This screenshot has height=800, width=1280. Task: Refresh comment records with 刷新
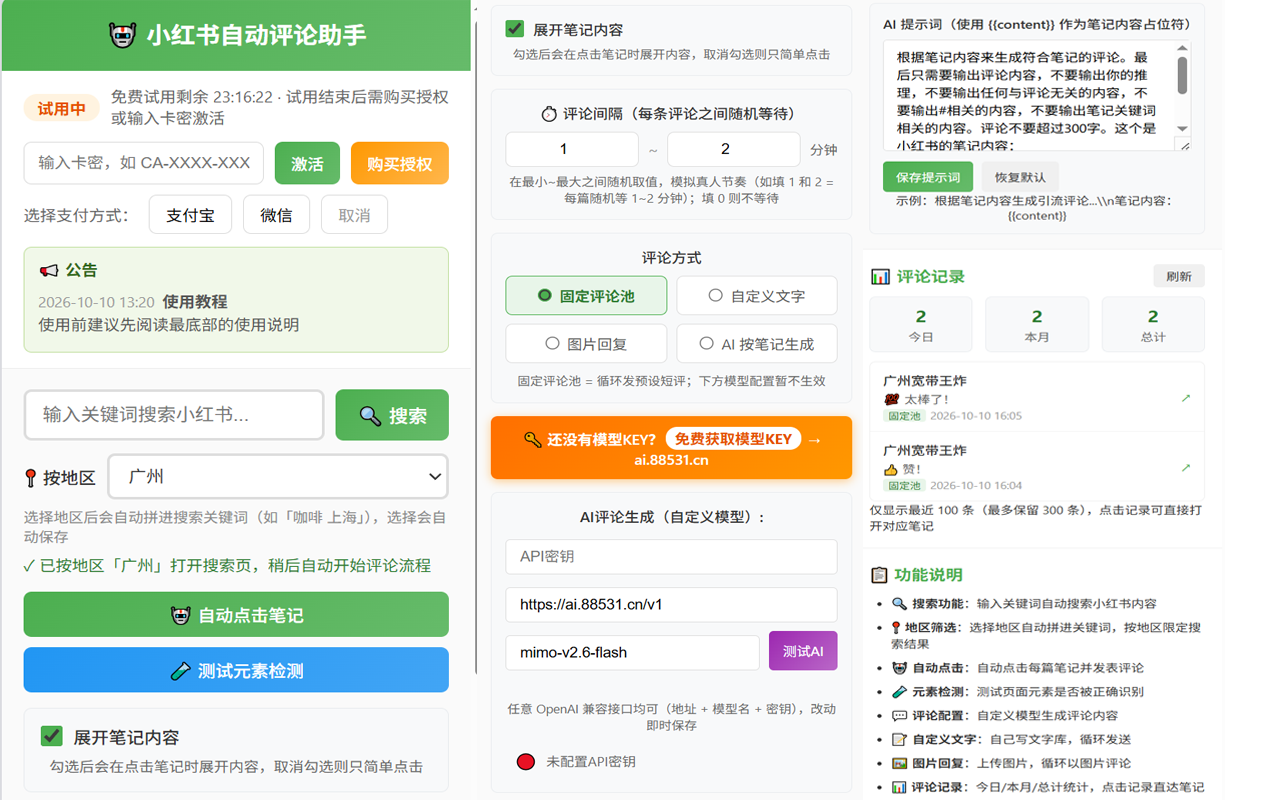pyautogui.click(x=1179, y=276)
